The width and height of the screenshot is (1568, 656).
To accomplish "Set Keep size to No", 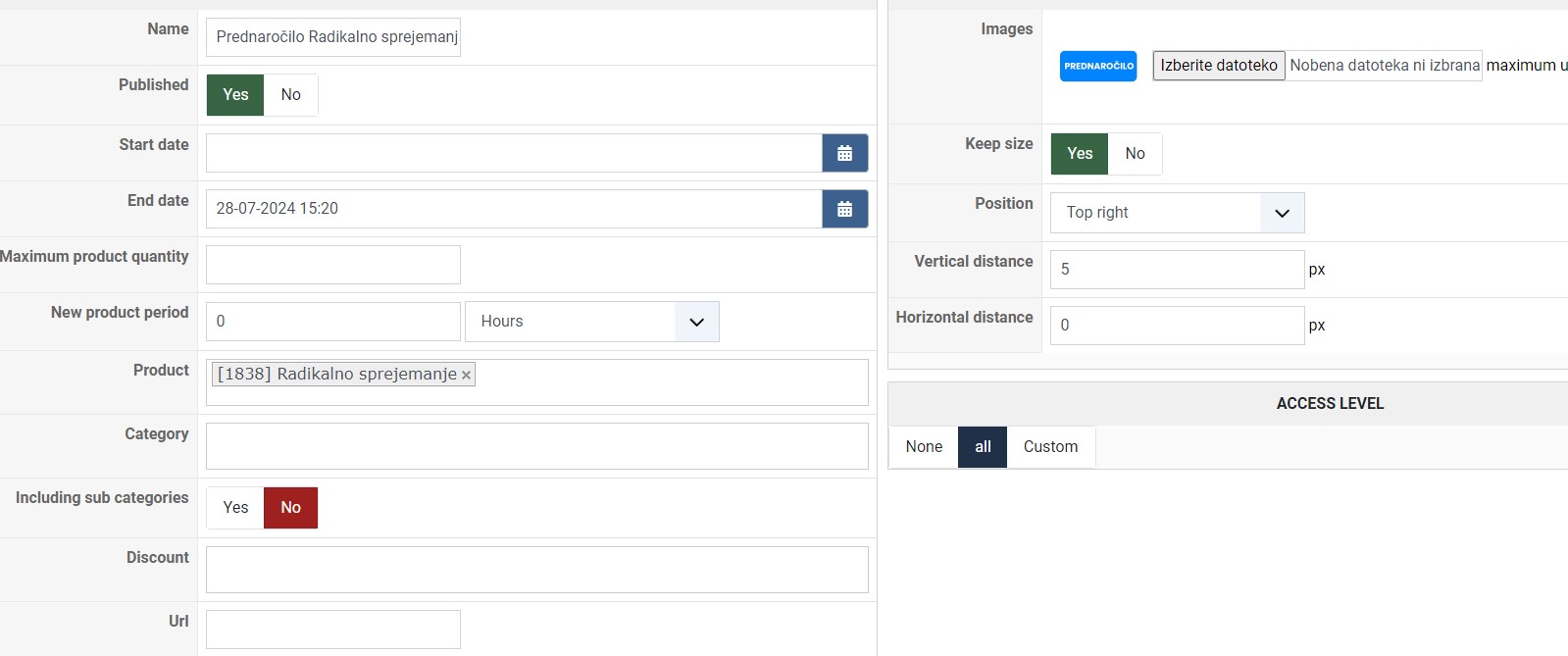I will point(1135,154).
